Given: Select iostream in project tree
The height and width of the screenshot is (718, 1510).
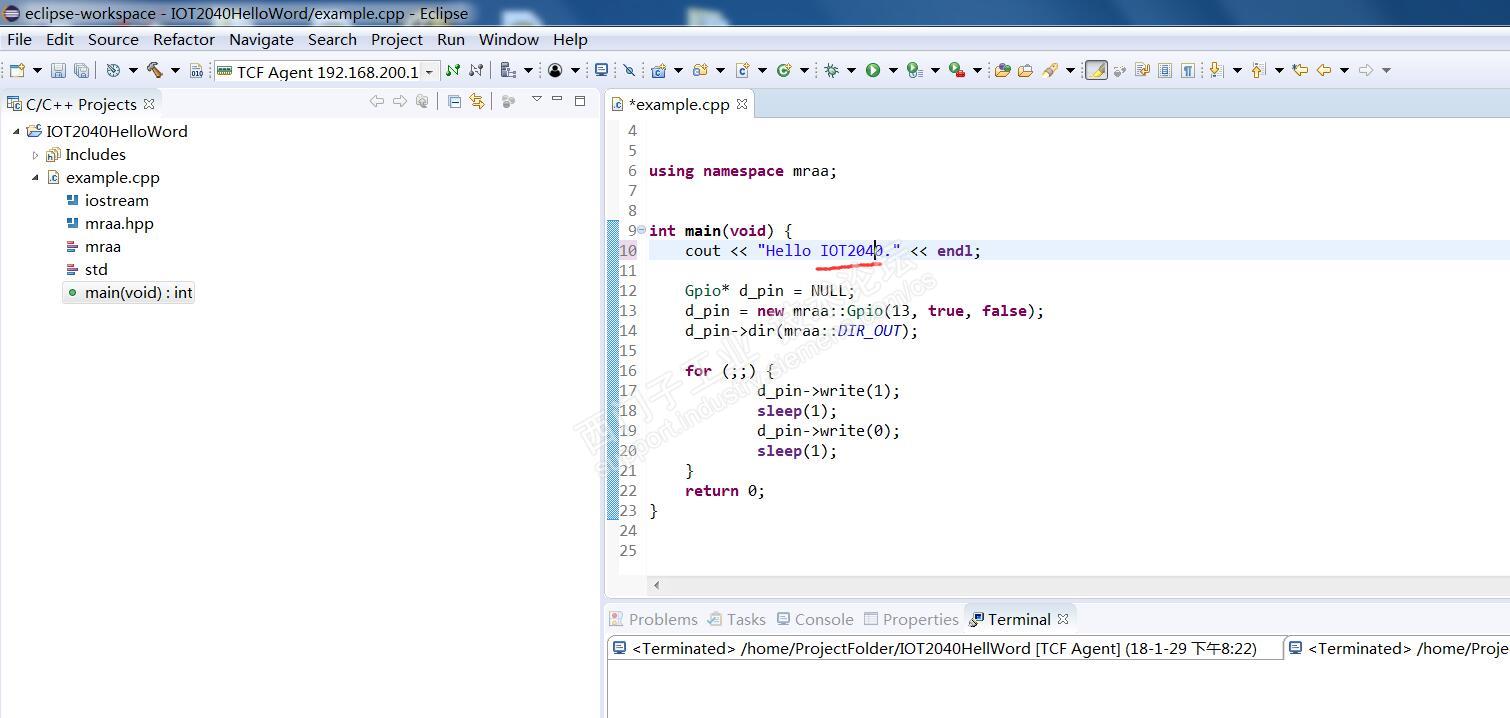Looking at the screenshot, I should pos(107,200).
